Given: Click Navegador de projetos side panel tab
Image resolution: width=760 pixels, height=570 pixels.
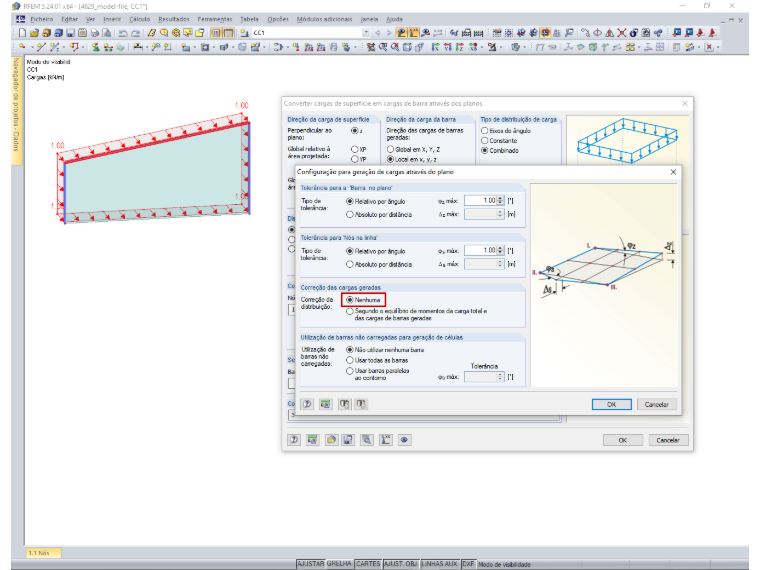Looking at the screenshot, I should 16,111.
